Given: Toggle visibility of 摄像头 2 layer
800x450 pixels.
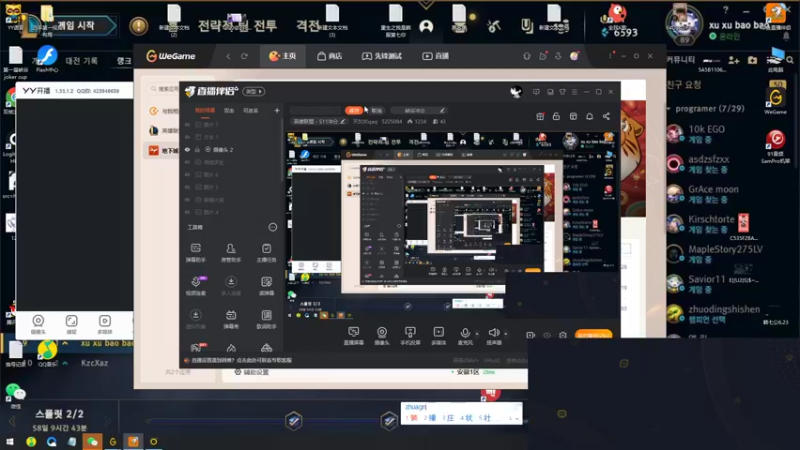Looking at the screenshot, I should pos(187,149).
